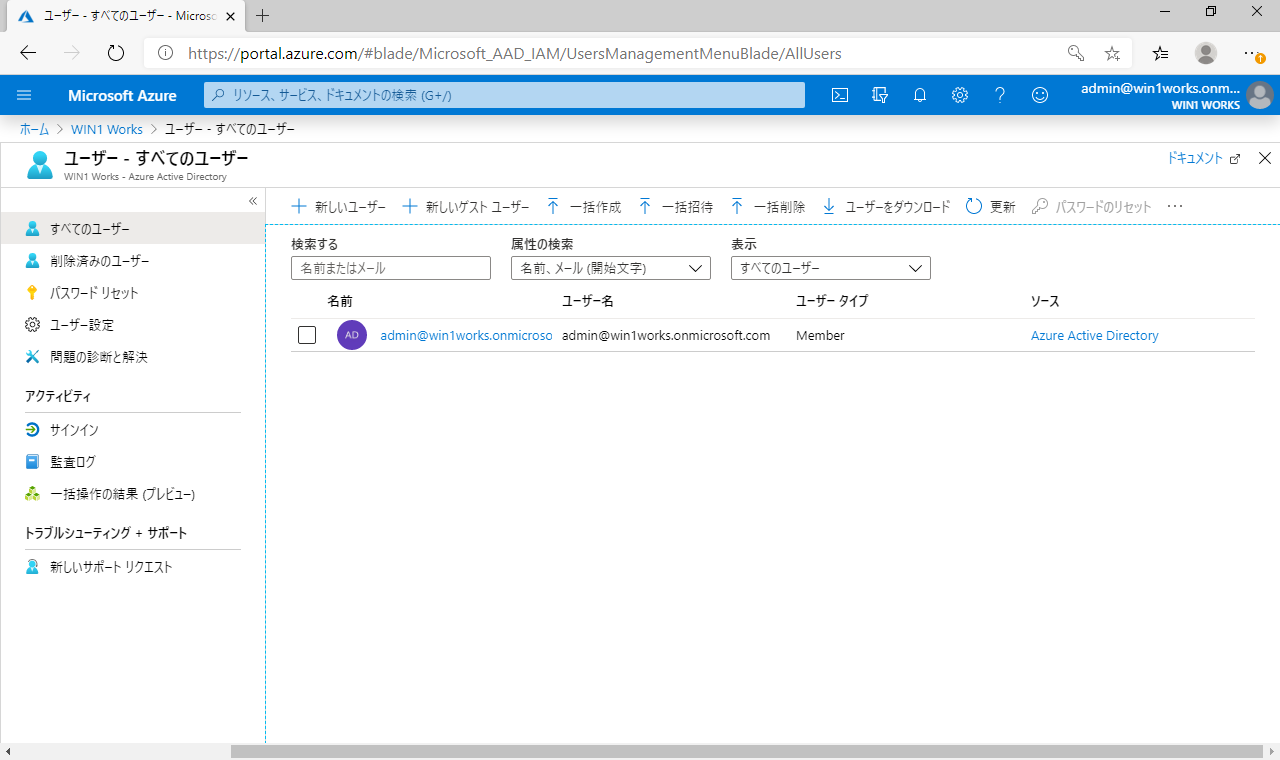1280x760 pixels.
Task: Click the scrollbar left arrow
Action: point(8,751)
